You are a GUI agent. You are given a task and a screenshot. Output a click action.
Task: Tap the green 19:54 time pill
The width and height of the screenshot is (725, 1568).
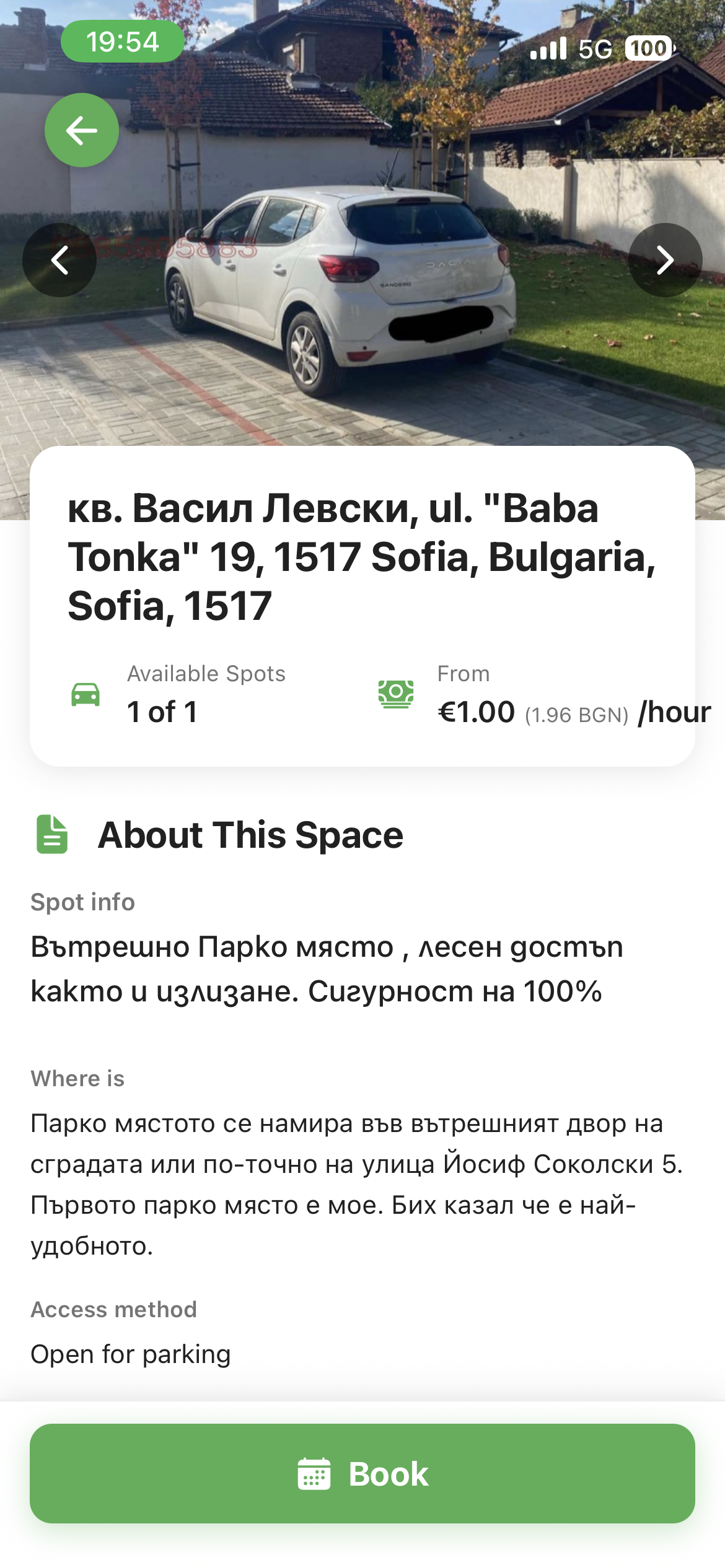click(x=123, y=41)
